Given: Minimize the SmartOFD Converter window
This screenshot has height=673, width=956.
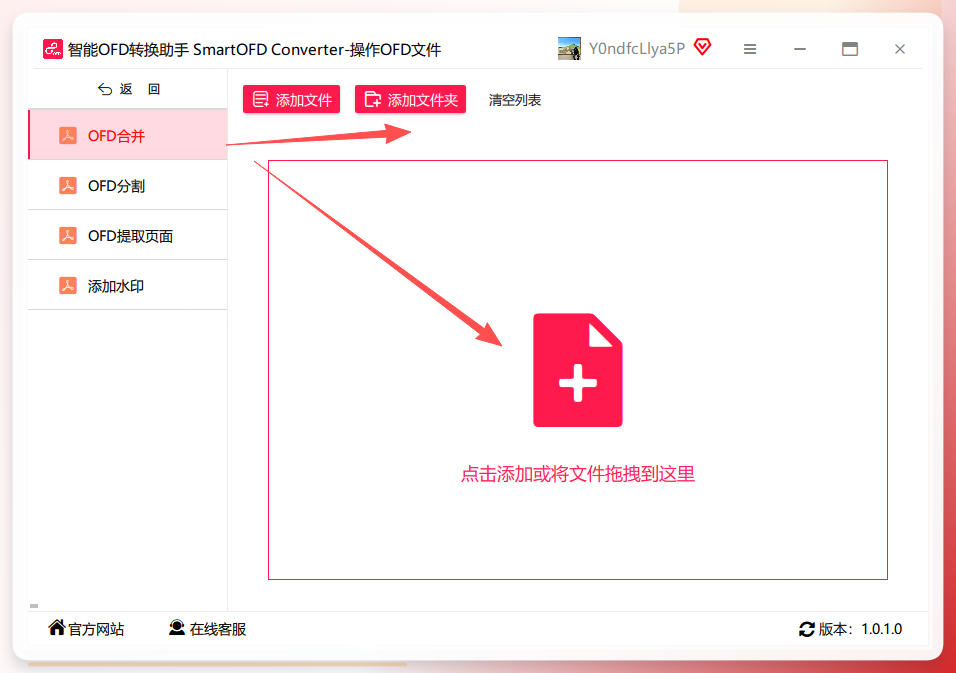Looking at the screenshot, I should tap(800, 49).
